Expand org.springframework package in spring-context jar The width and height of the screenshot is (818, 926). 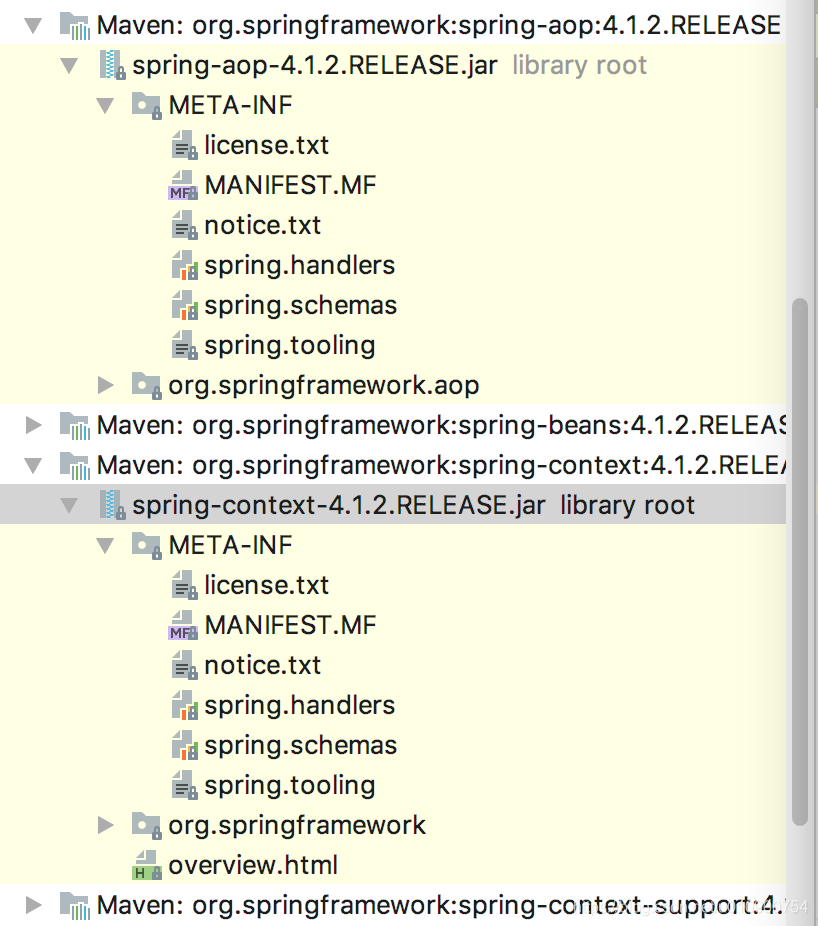coord(105,825)
